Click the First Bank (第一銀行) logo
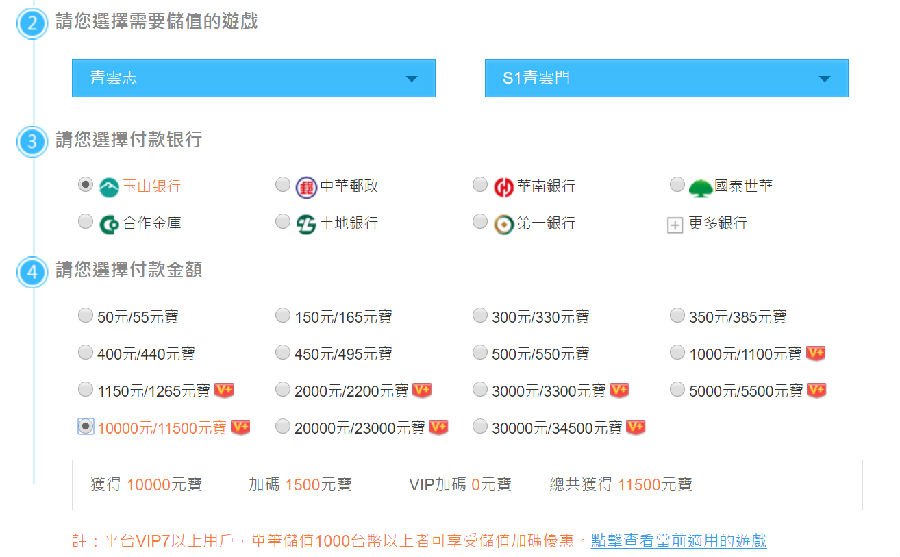 504,223
